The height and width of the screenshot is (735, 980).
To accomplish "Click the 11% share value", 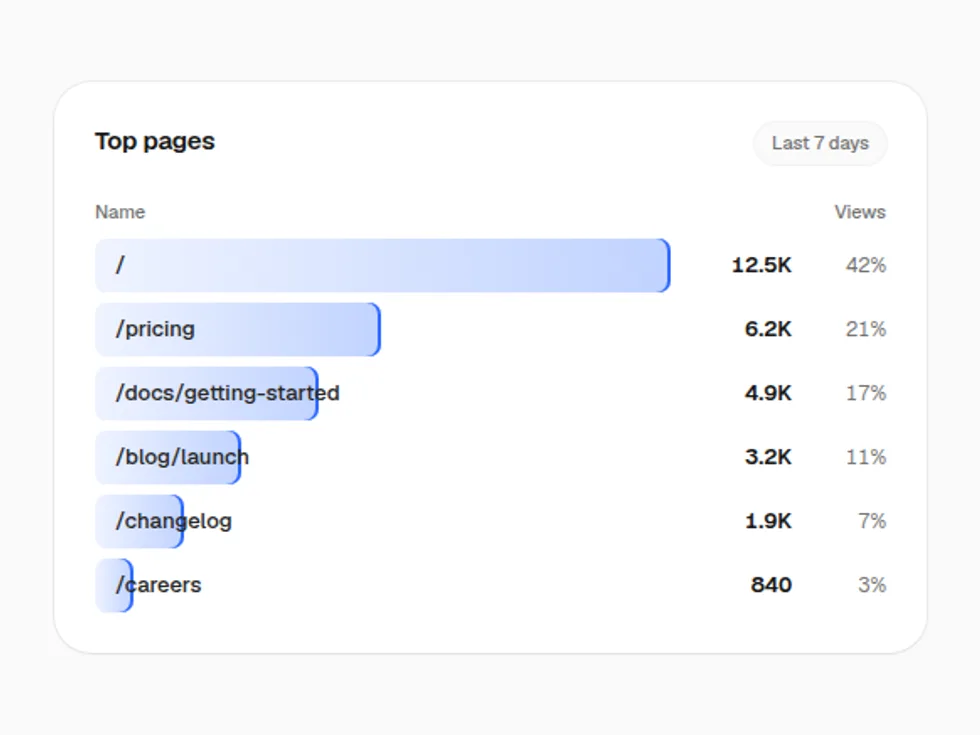I will coord(866,457).
